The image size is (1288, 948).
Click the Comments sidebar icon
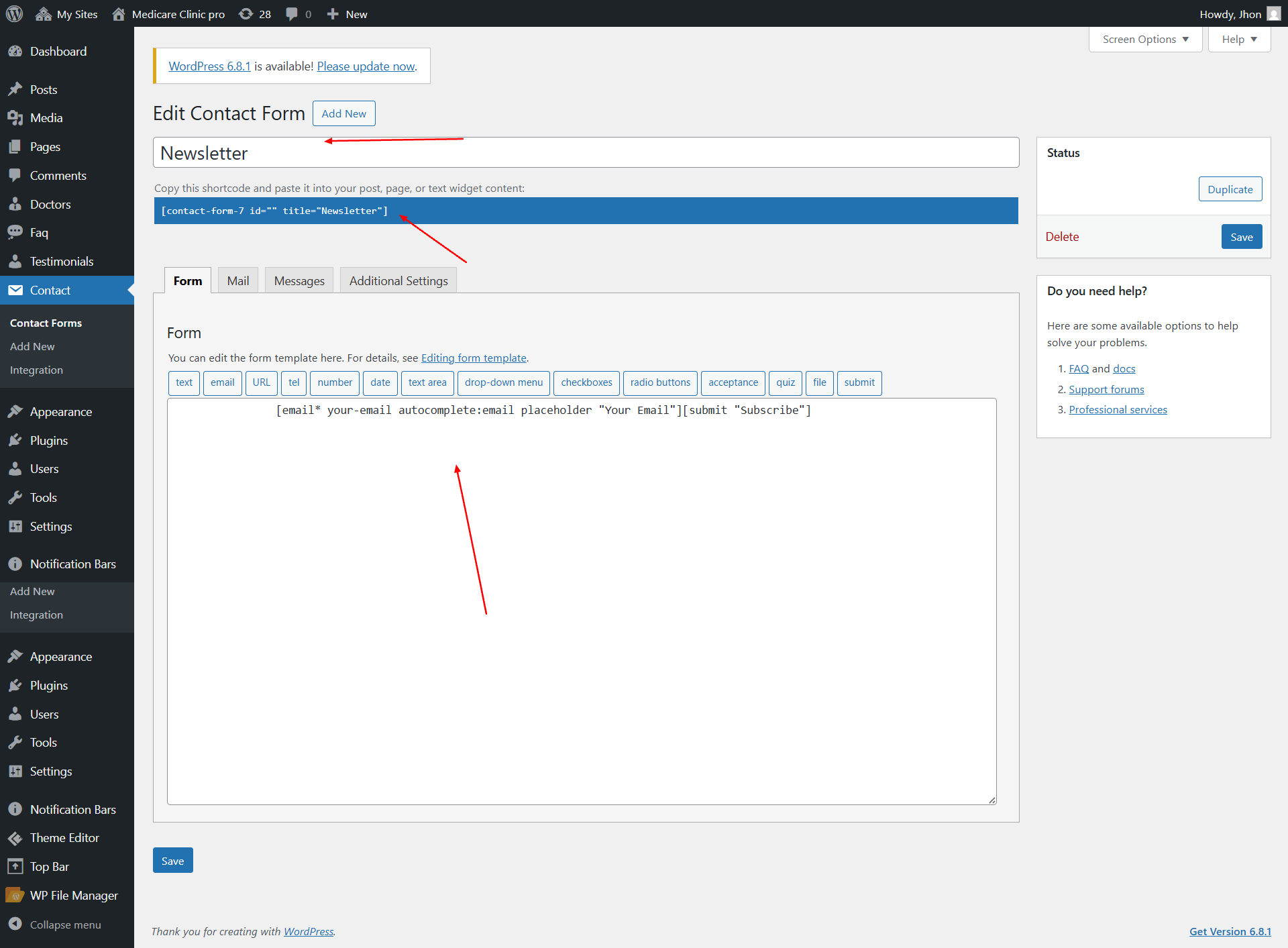click(x=15, y=176)
